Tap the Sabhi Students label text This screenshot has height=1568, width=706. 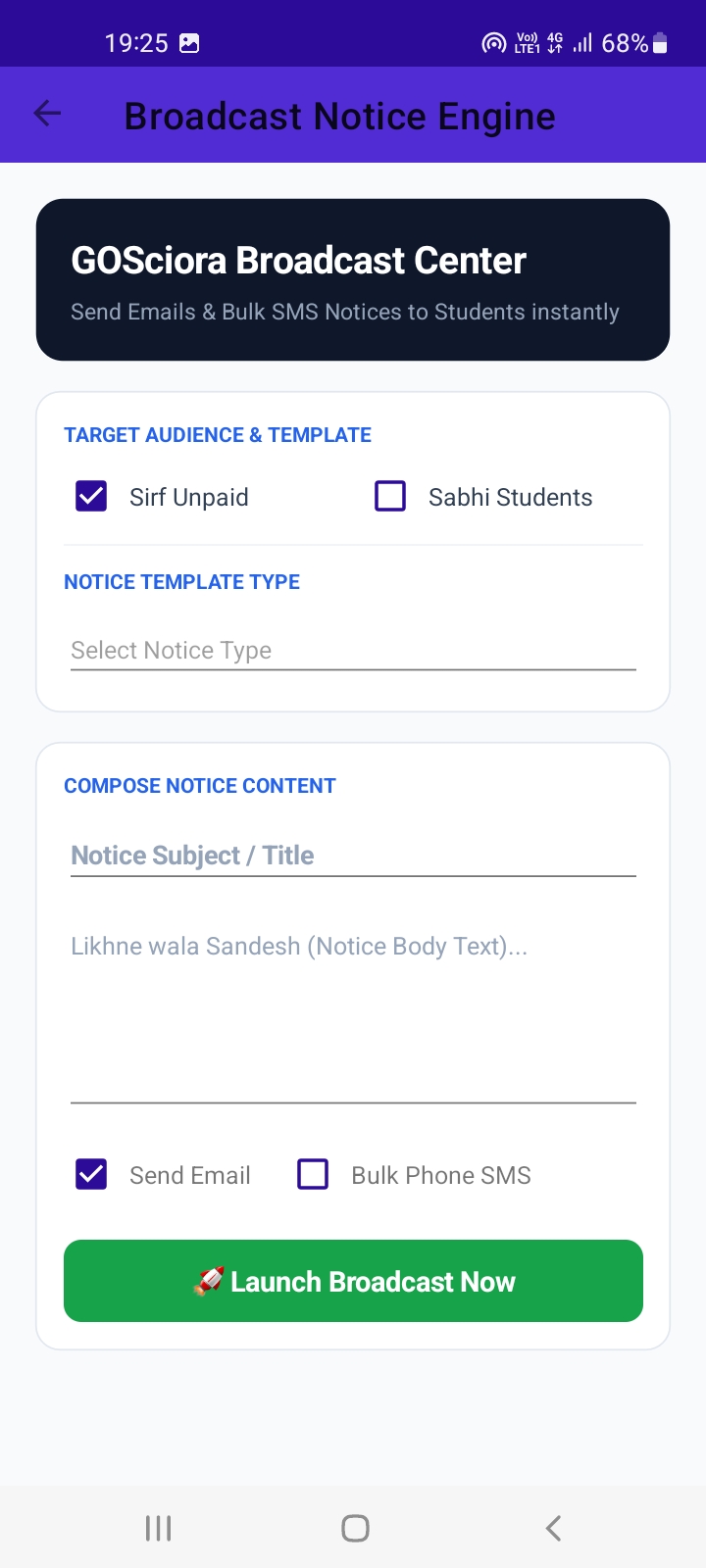pyautogui.click(x=510, y=498)
